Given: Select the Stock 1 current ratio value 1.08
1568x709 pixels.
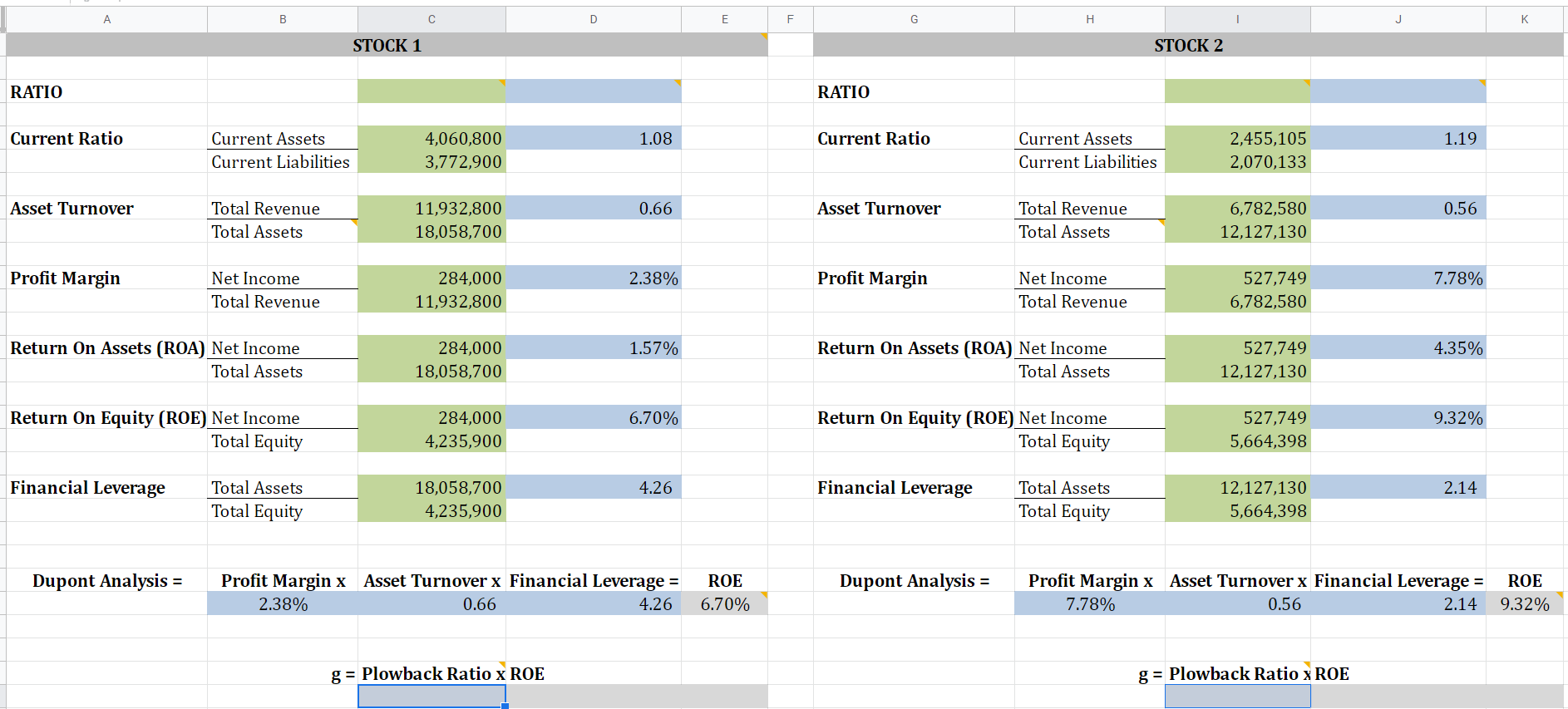Looking at the screenshot, I should (594, 138).
